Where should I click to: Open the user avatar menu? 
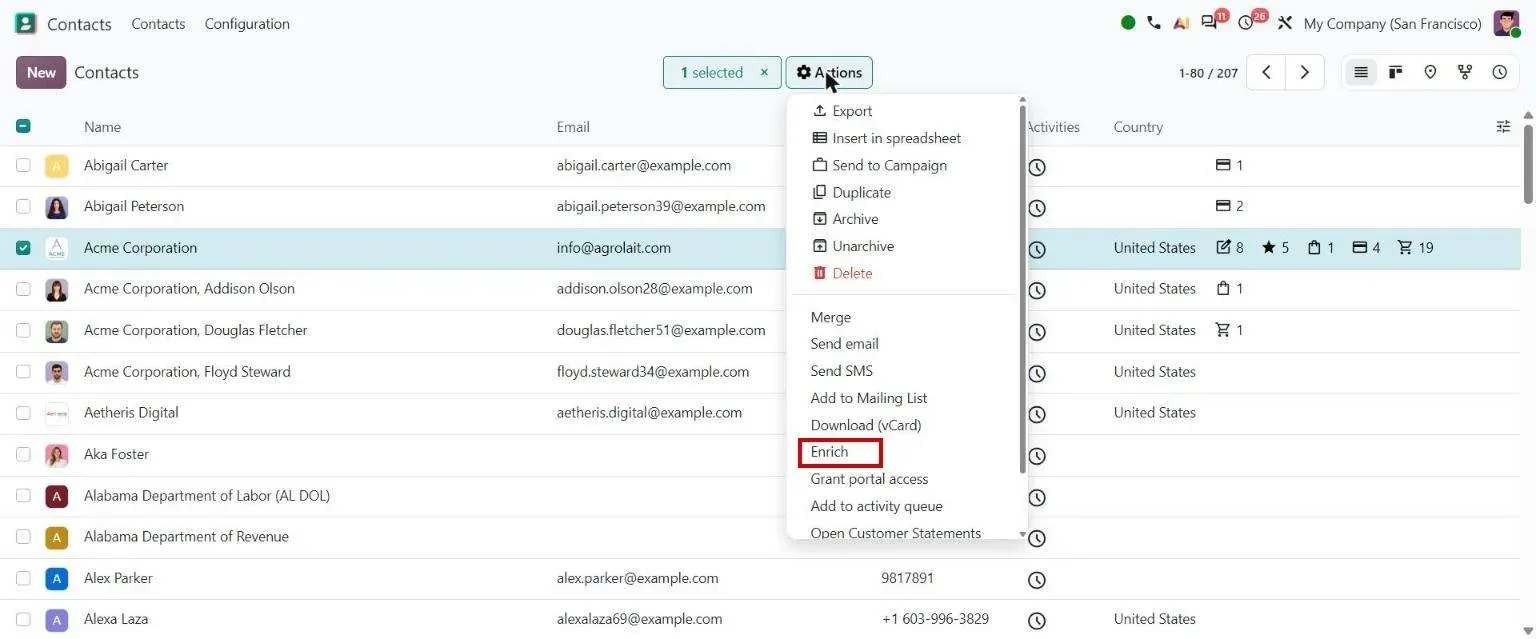click(1506, 23)
